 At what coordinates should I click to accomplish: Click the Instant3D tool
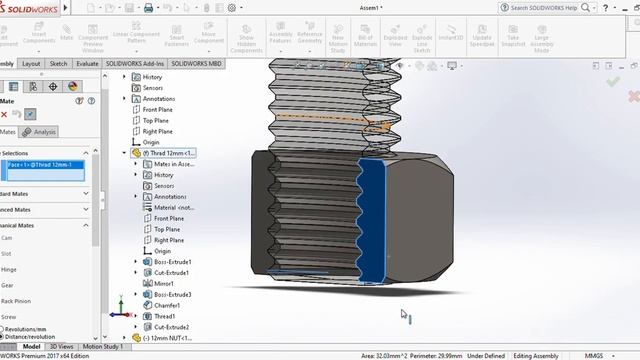point(451,32)
